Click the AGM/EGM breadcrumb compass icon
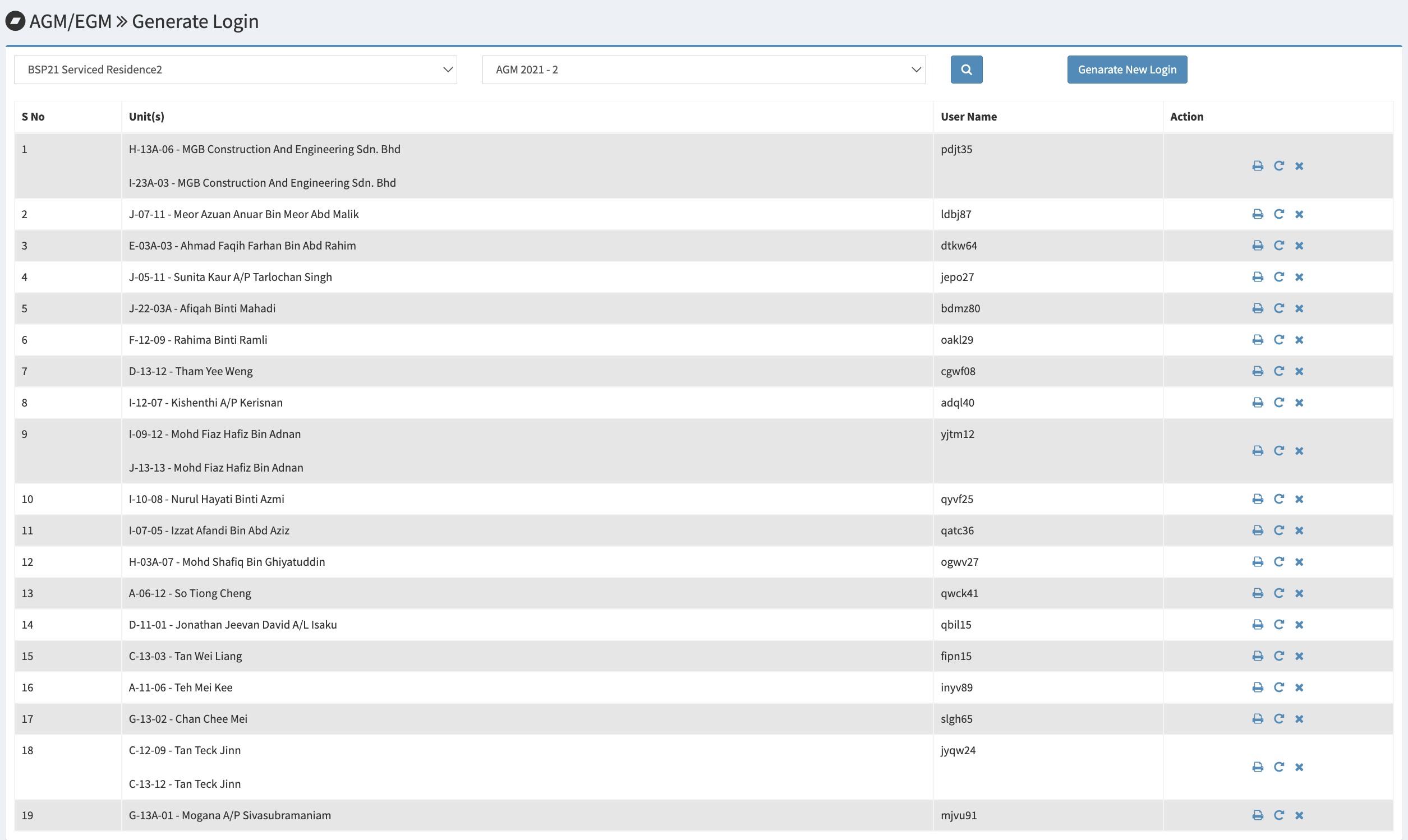This screenshot has width=1408, height=840. (x=15, y=21)
